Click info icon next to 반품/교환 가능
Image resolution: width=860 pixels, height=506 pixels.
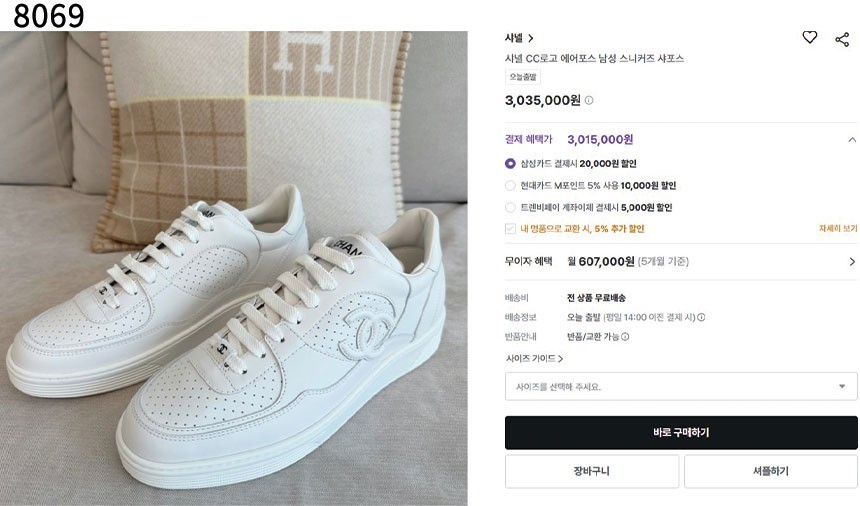[x=625, y=337]
